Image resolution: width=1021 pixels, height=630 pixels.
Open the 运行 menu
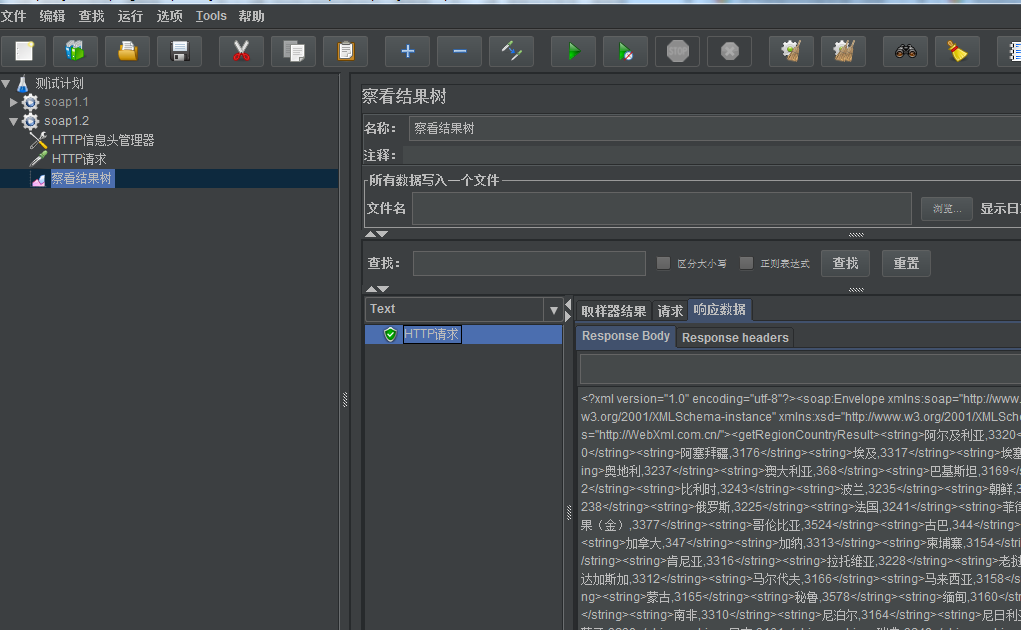click(130, 16)
